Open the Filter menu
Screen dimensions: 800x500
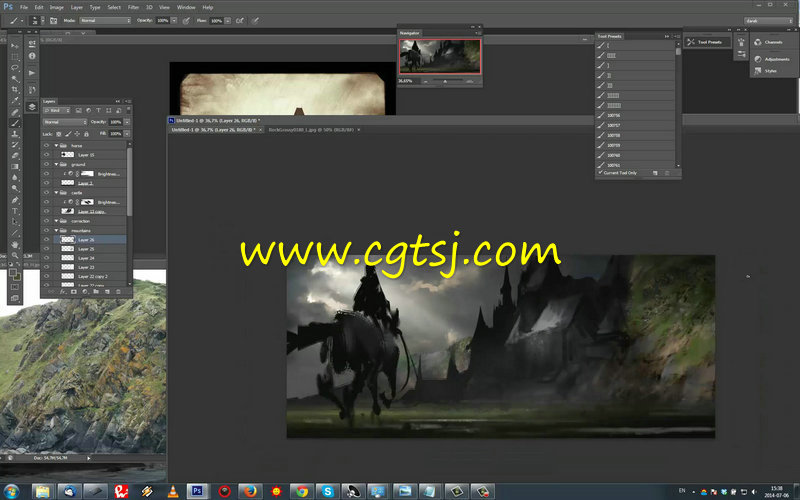(133, 7)
